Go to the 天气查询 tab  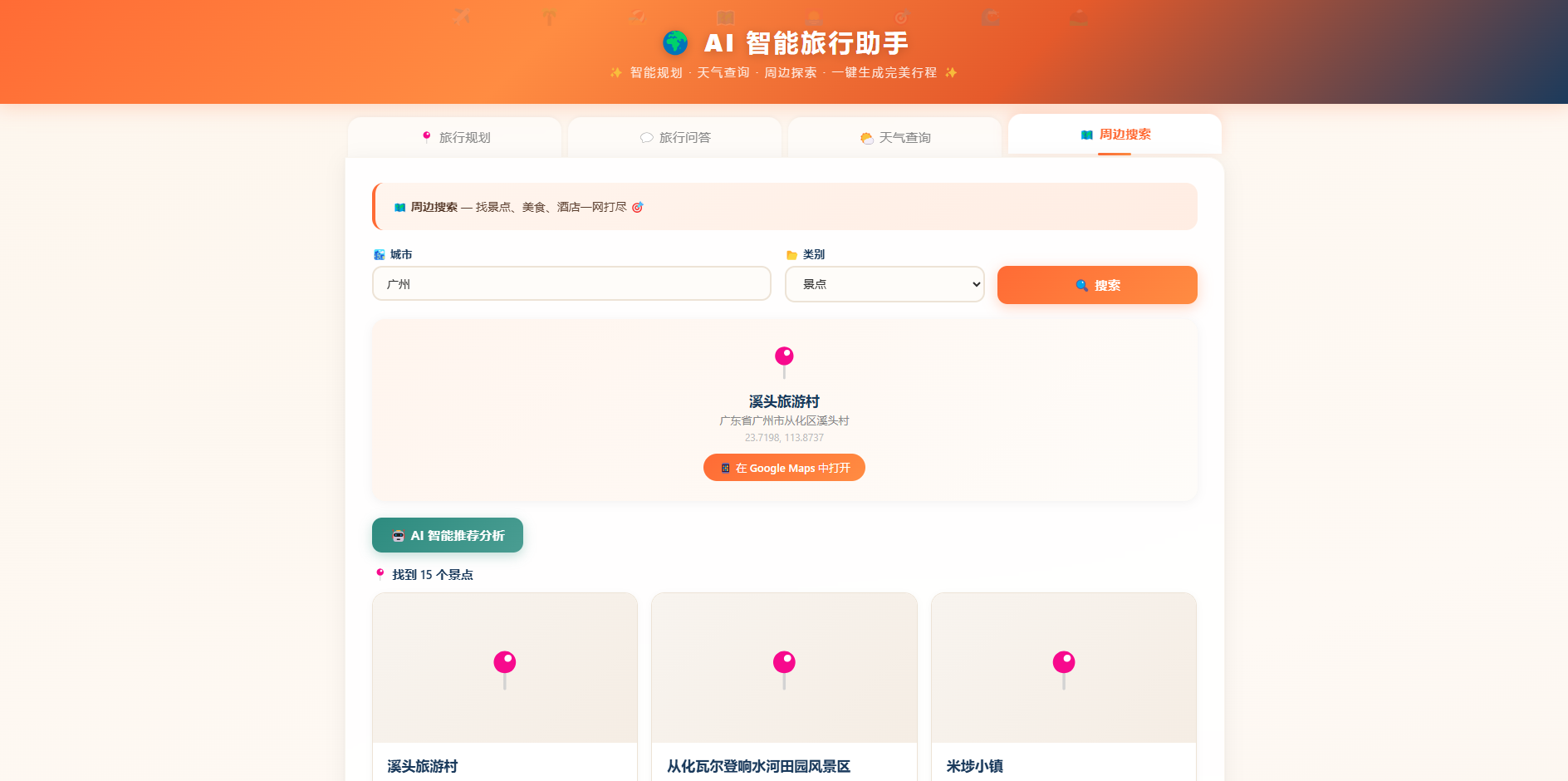click(x=894, y=137)
